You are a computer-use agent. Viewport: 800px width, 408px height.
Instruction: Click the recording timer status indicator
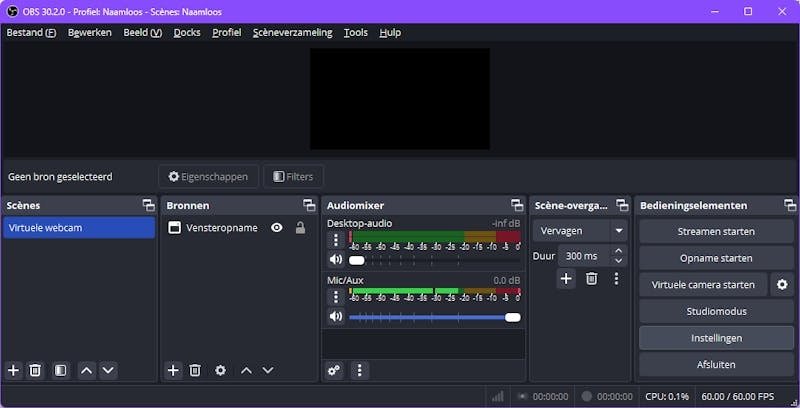point(607,396)
